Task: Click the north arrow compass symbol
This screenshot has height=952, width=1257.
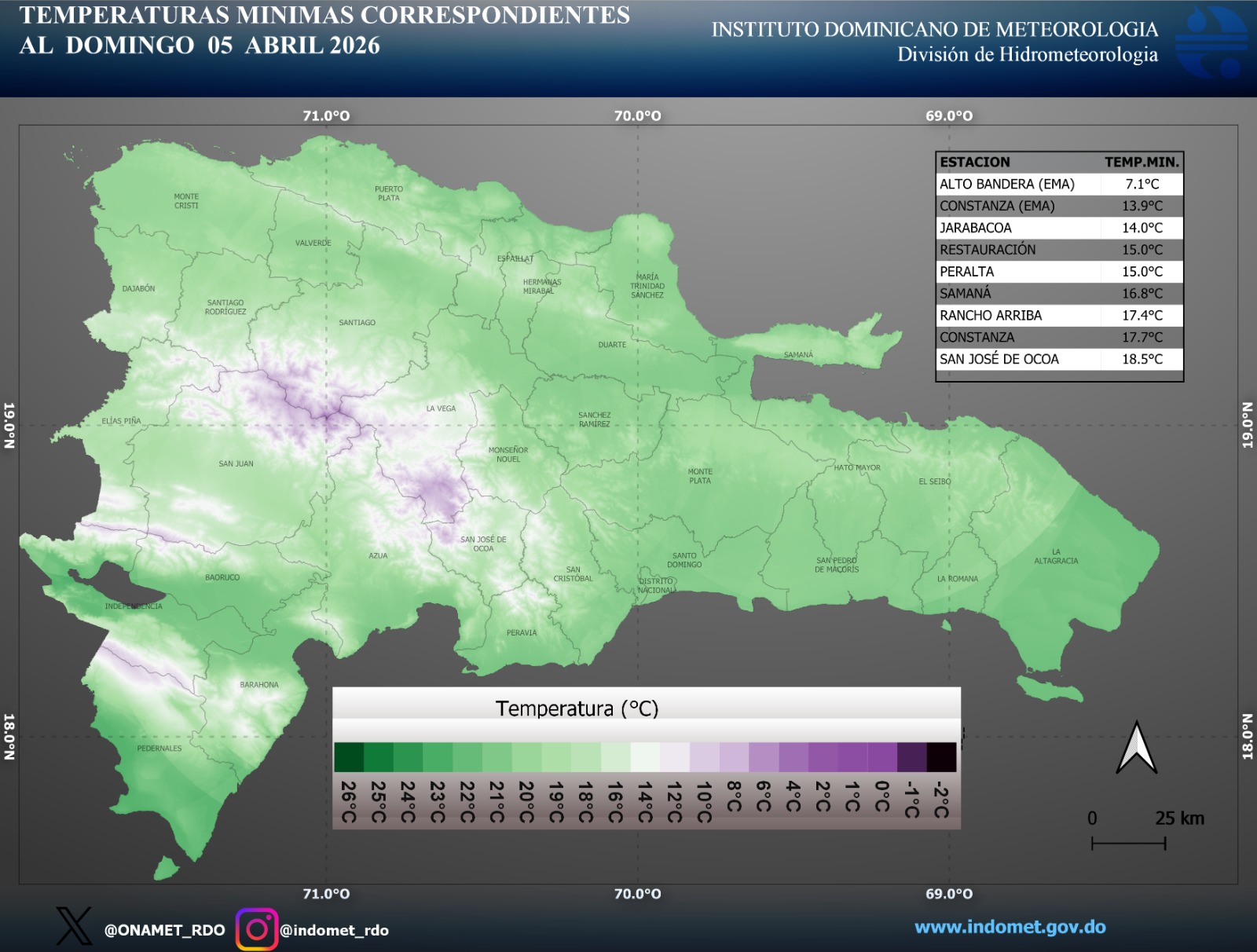Action: [1136, 749]
